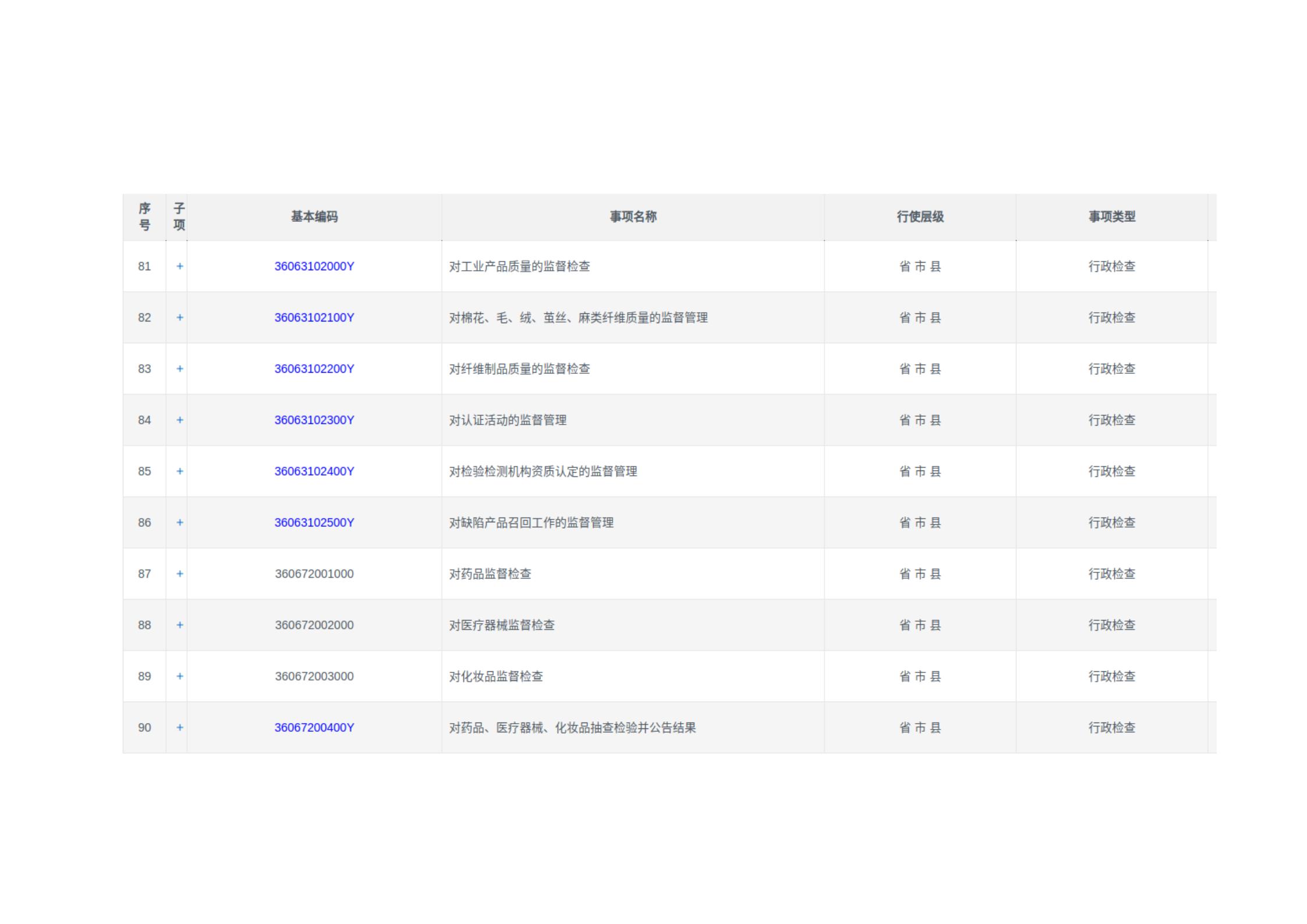Click the 事项名称 column header
This screenshot has width=1307, height=924.
click(633, 217)
